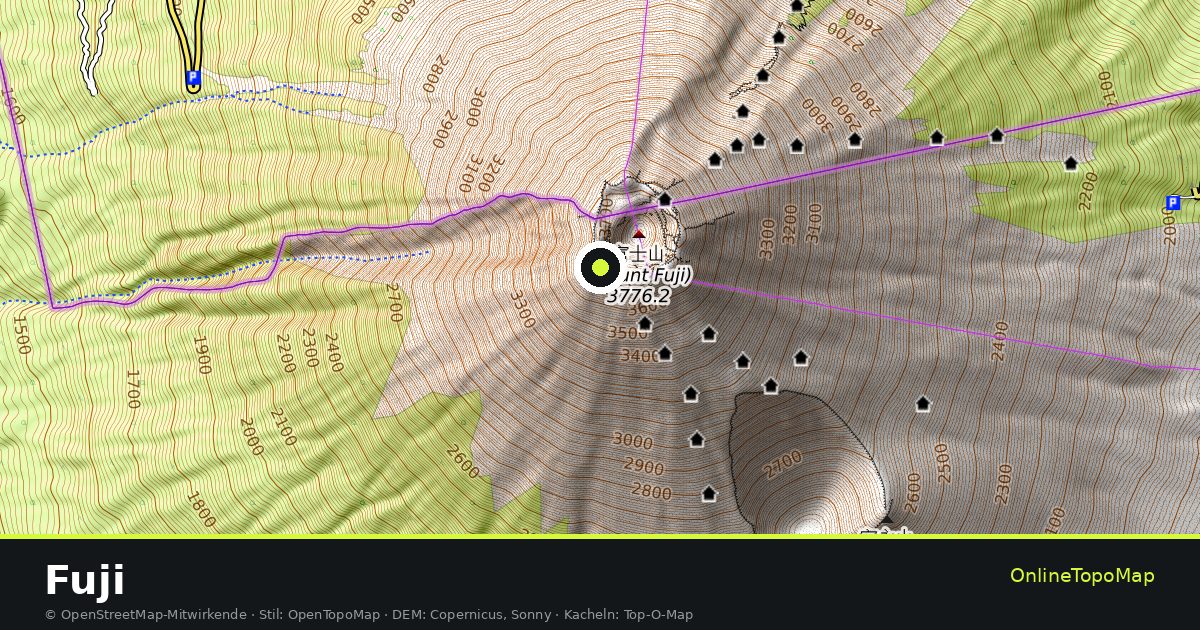
Task: Click the 2200 contour label in the northeast
Action: tap(1089, 191)
